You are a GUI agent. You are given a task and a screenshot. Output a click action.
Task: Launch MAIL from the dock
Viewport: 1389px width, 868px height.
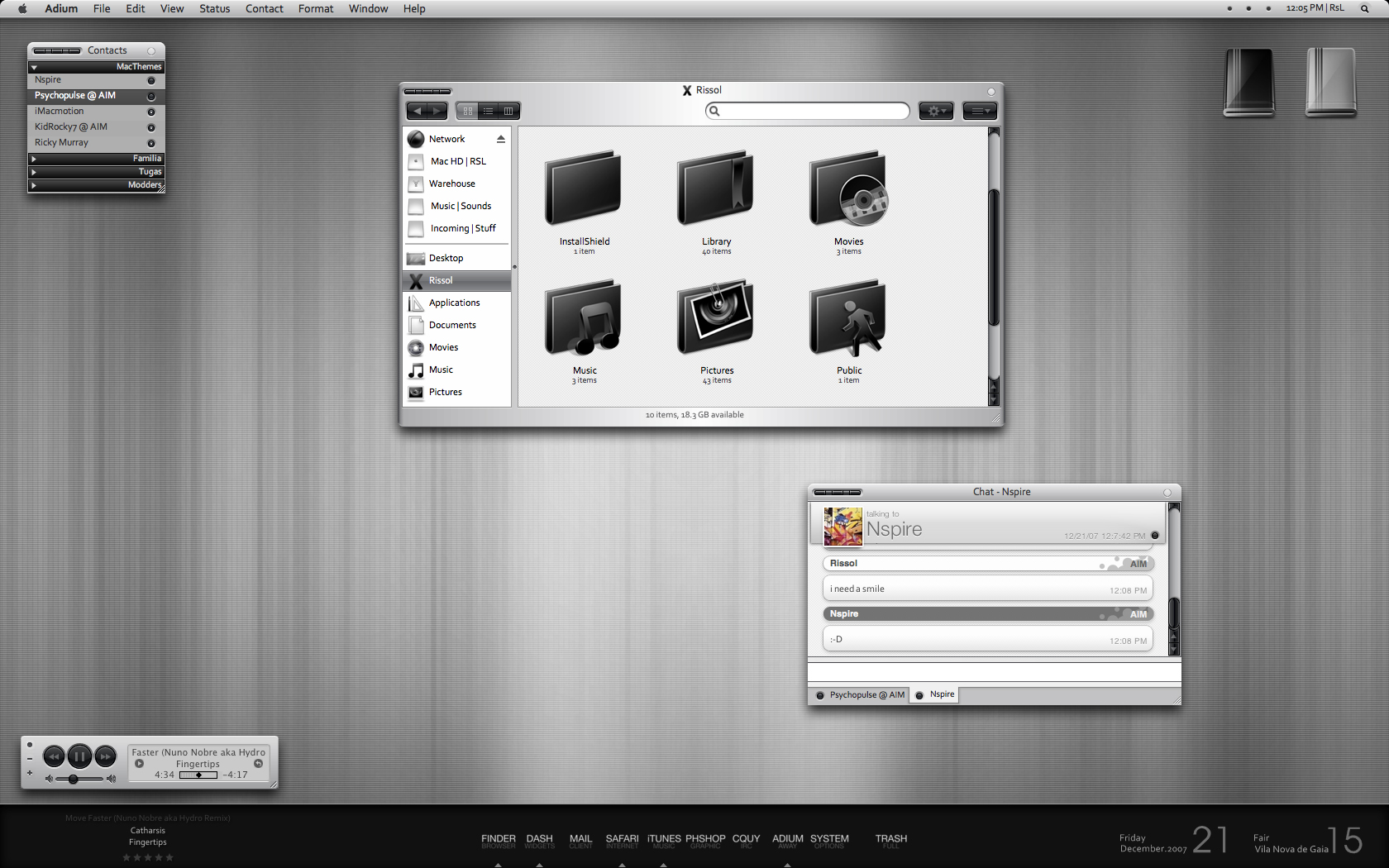(x=580, y=842)
